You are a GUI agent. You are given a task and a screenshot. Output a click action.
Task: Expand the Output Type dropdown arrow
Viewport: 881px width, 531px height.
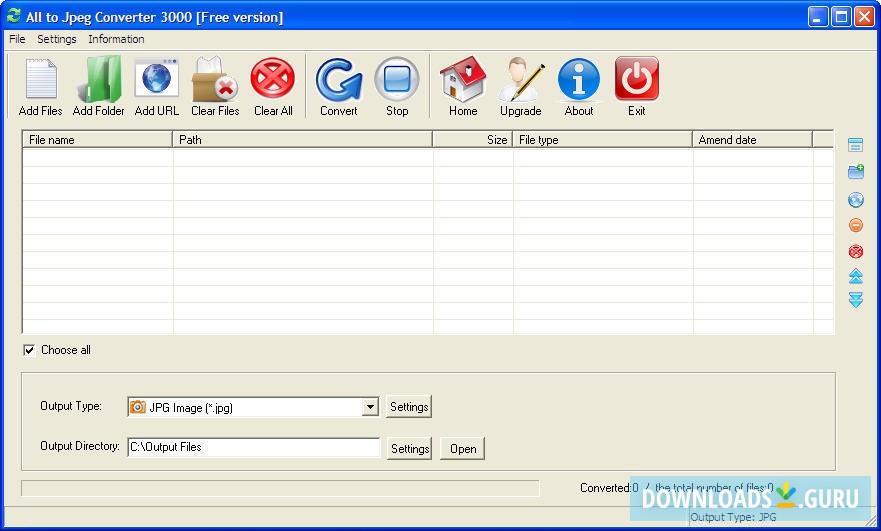370,407
